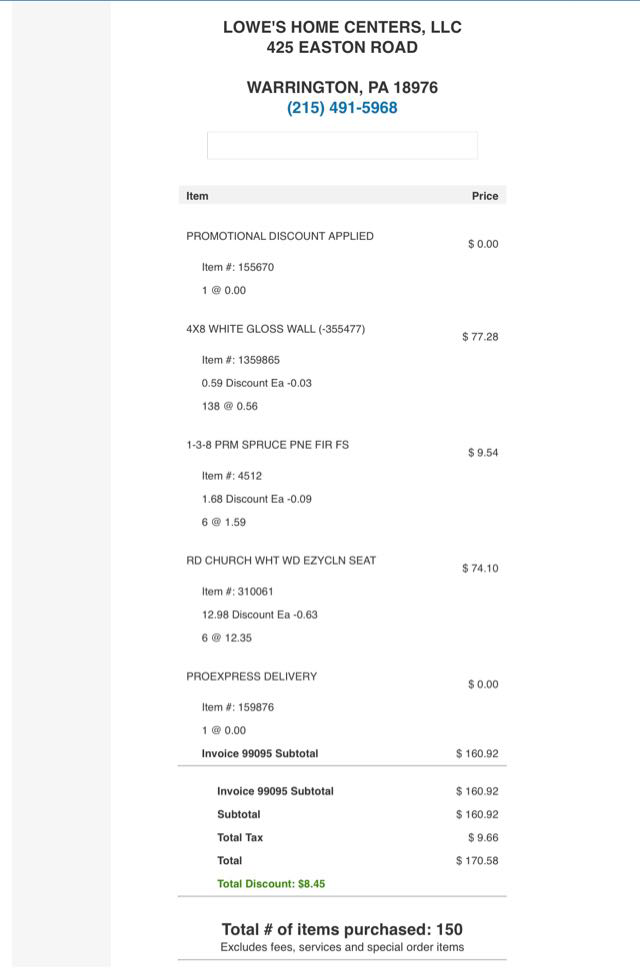Select the PROEXPRESS DELIVERY line

point(251,677)
